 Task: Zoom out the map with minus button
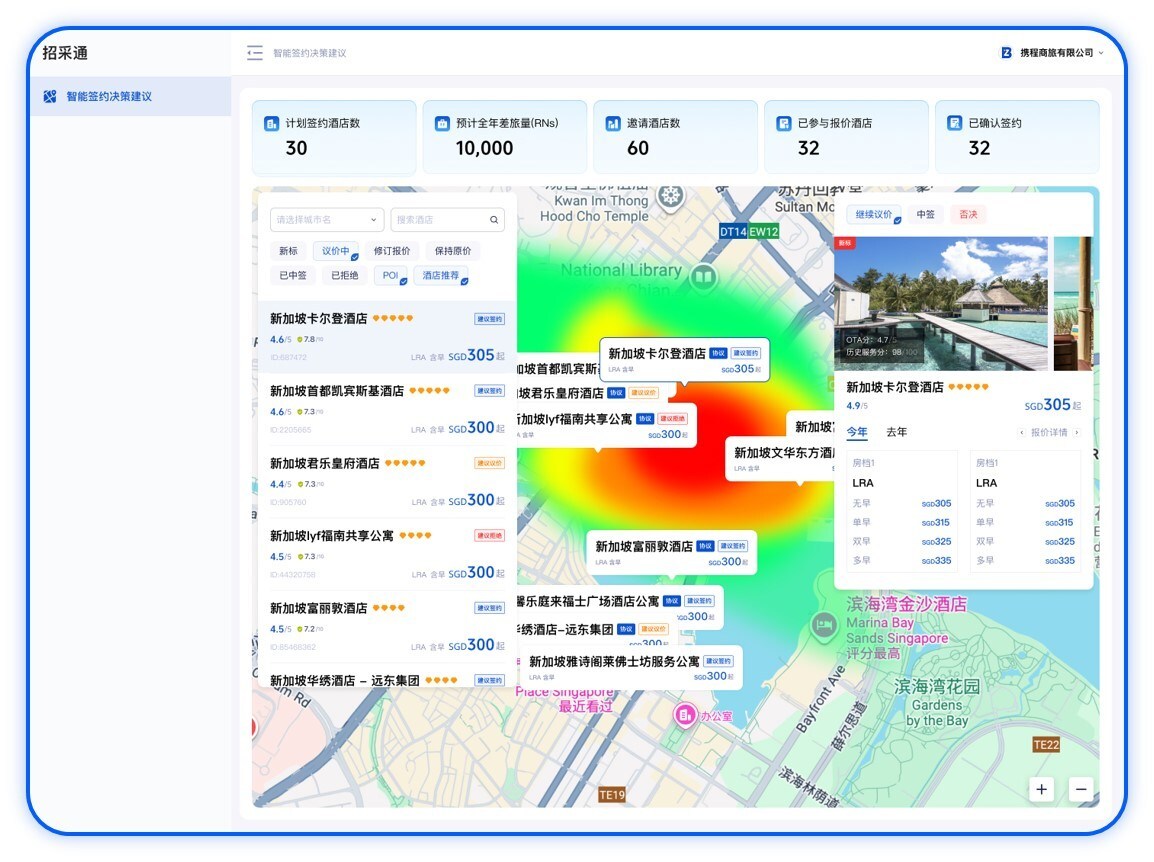tap(1080, 789)
